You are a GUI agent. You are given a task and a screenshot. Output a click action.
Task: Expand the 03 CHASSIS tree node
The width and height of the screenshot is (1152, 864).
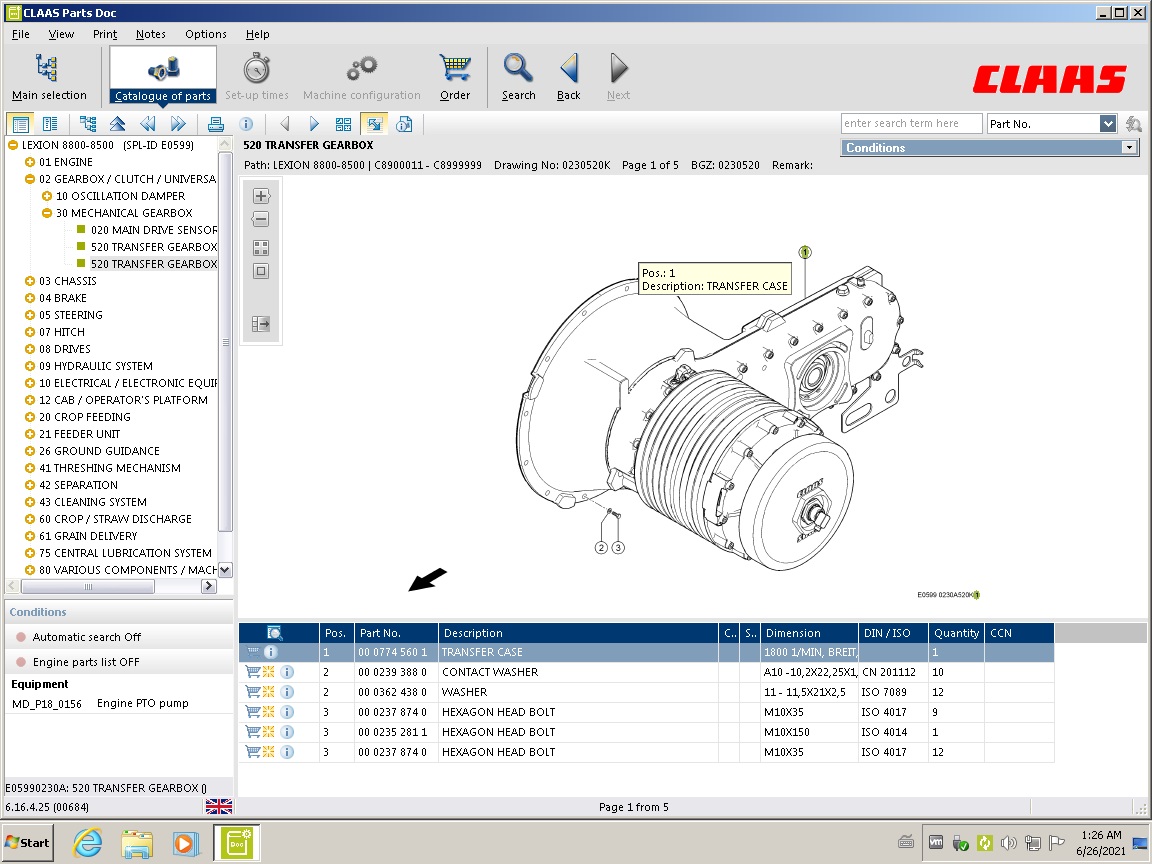click(x=30, y=281)
